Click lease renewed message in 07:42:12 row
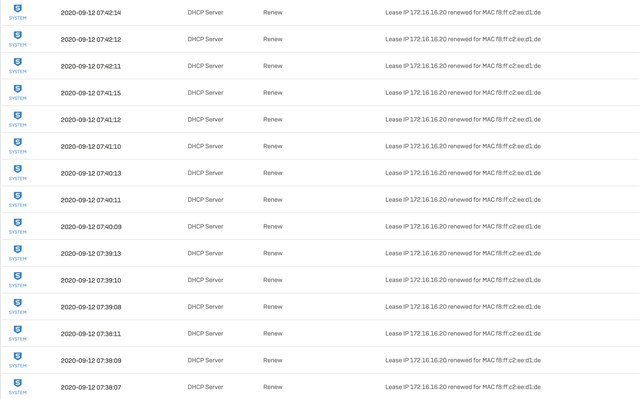640x399 pixels. 463,39
